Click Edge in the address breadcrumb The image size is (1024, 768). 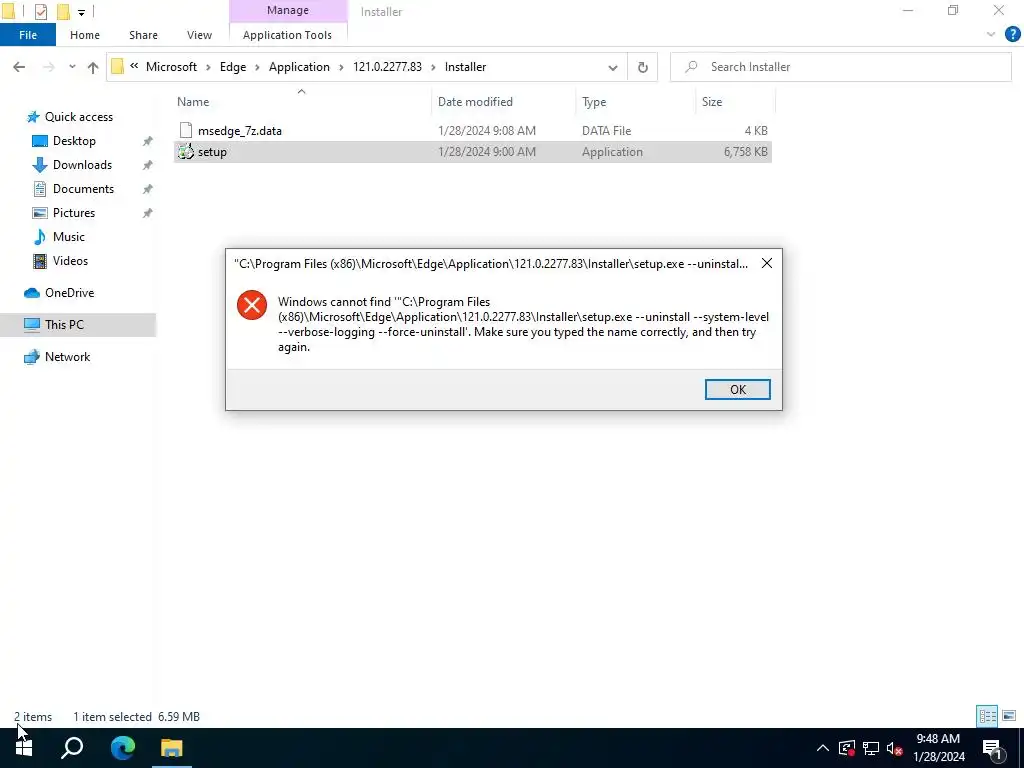(232, 67)
